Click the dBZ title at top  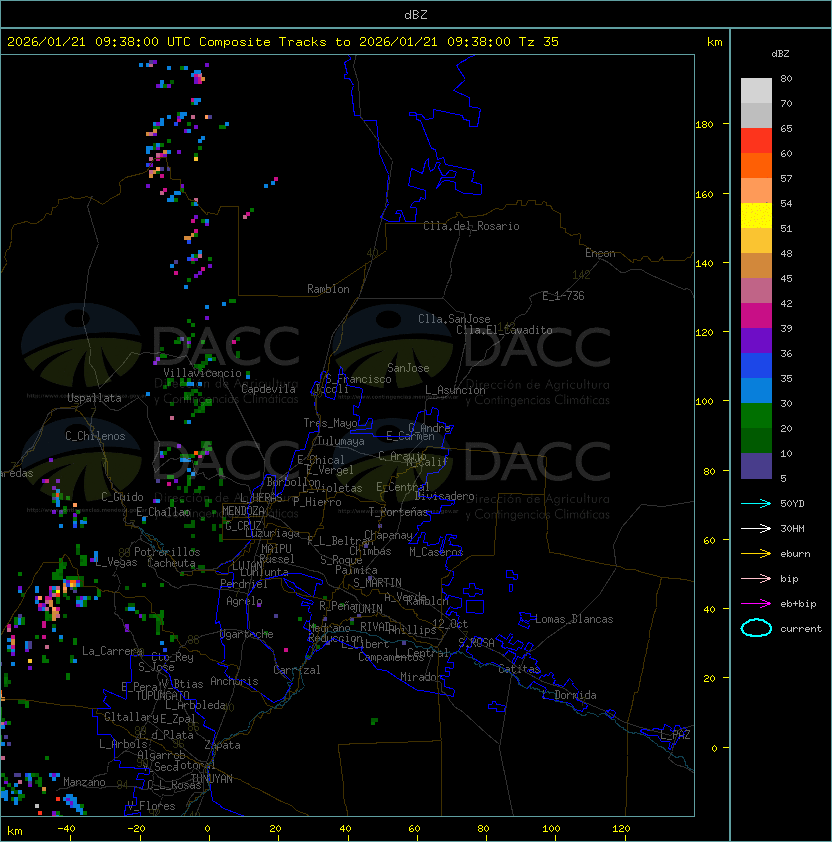point(416,14)
